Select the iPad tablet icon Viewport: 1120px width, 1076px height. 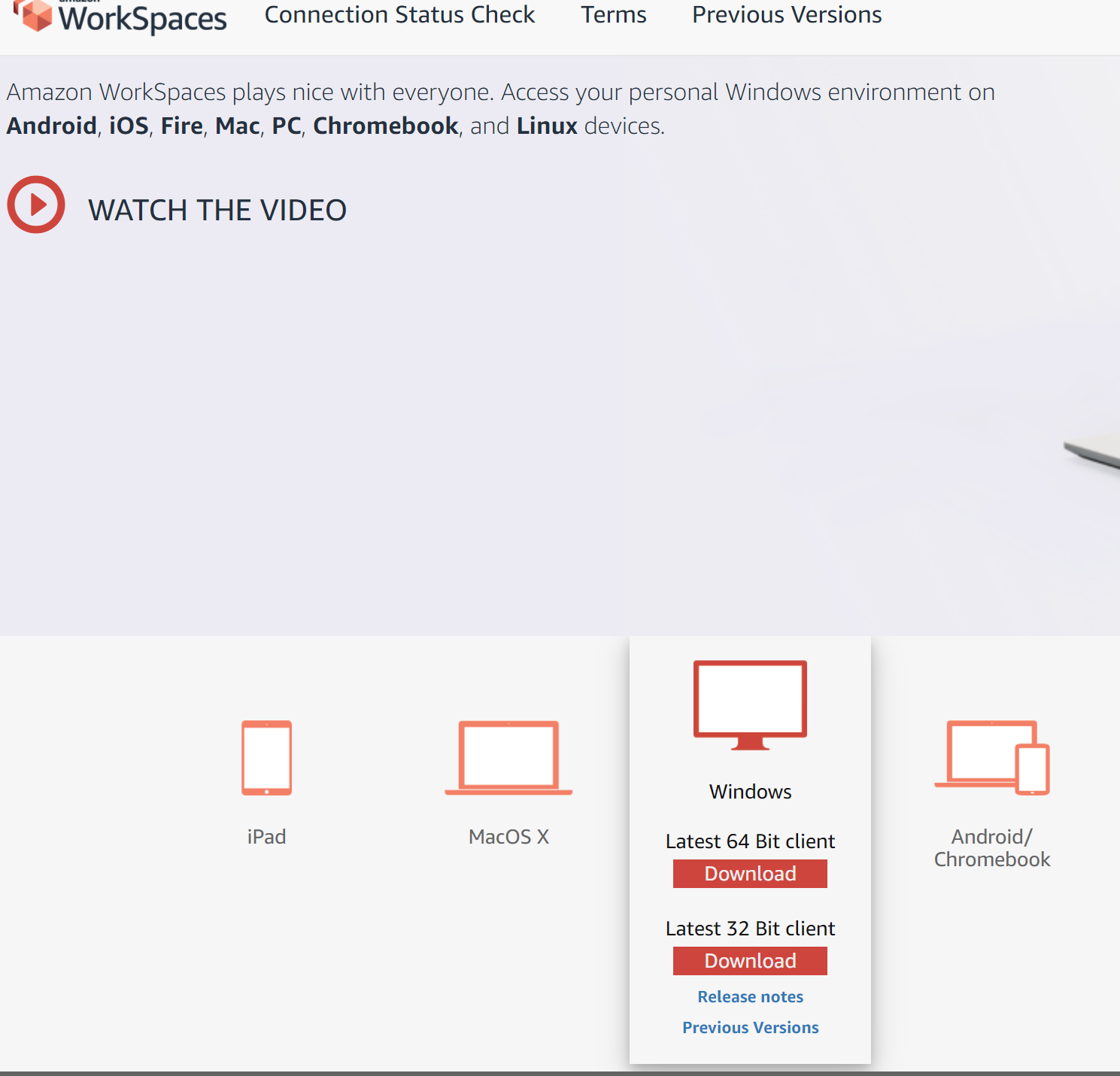(x=266, y=758)
